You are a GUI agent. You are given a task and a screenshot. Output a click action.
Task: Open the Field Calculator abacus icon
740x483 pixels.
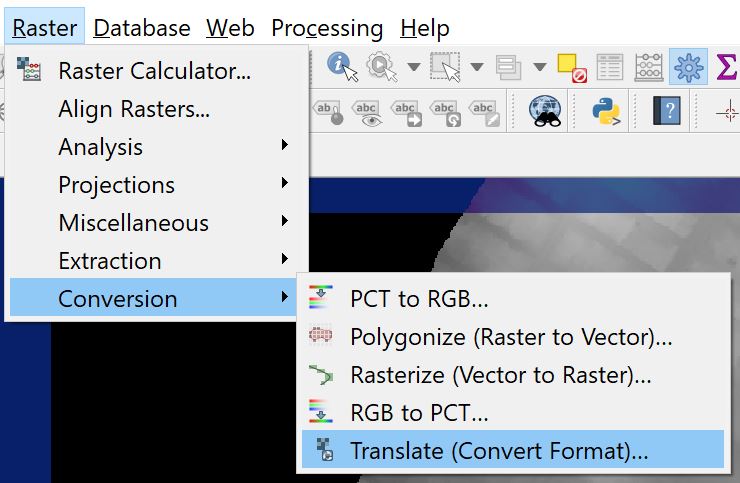649,67
